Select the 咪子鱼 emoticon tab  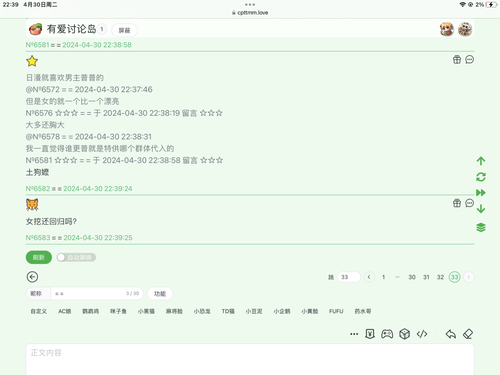point(118,311)
